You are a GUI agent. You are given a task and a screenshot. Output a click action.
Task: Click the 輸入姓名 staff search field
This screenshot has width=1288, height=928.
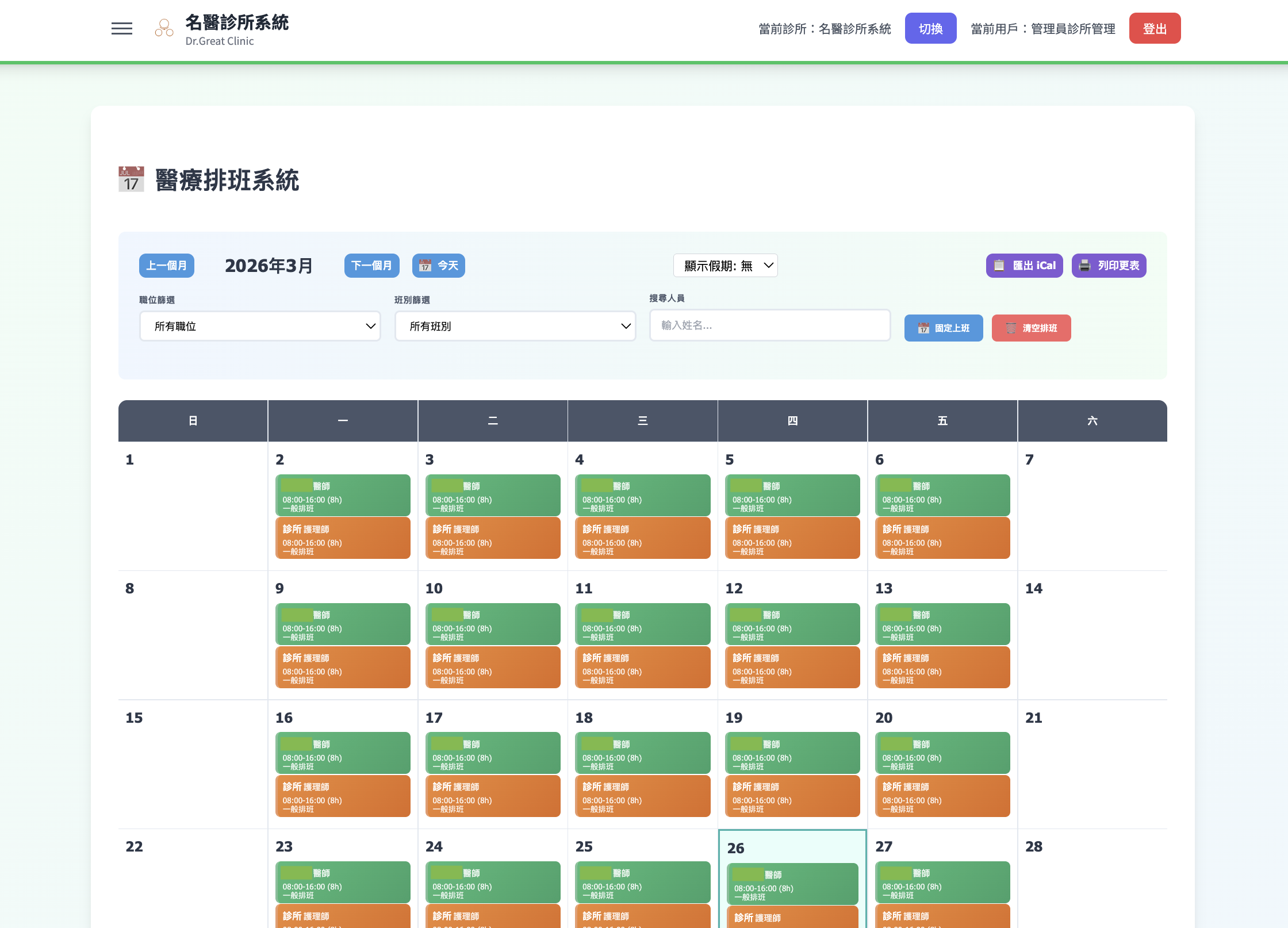point(769,325)
